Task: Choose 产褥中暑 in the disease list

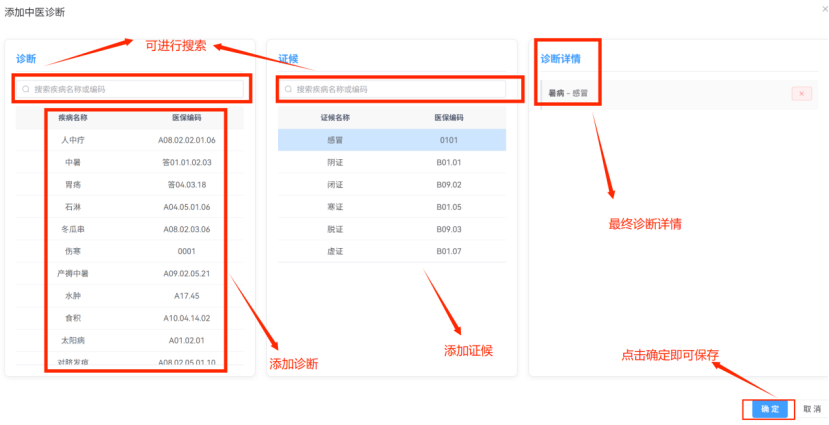Action: click(73, 273)
